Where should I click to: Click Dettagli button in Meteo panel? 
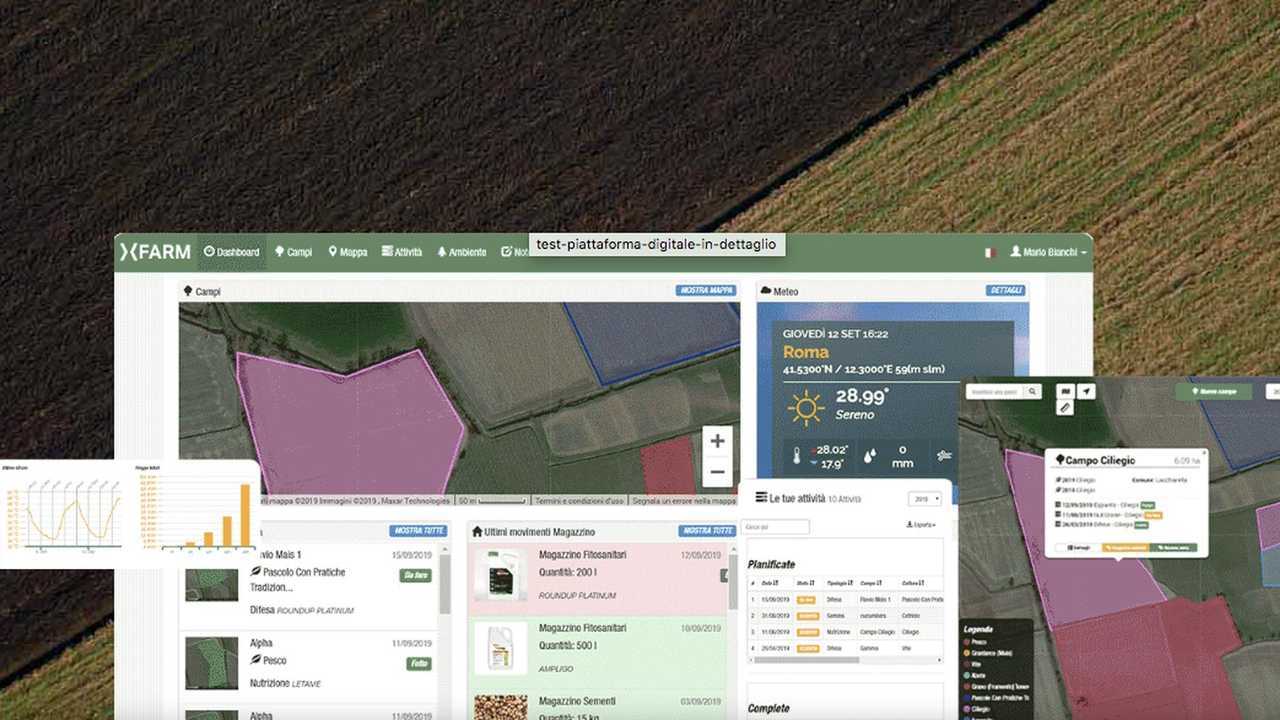[1006, 290]
